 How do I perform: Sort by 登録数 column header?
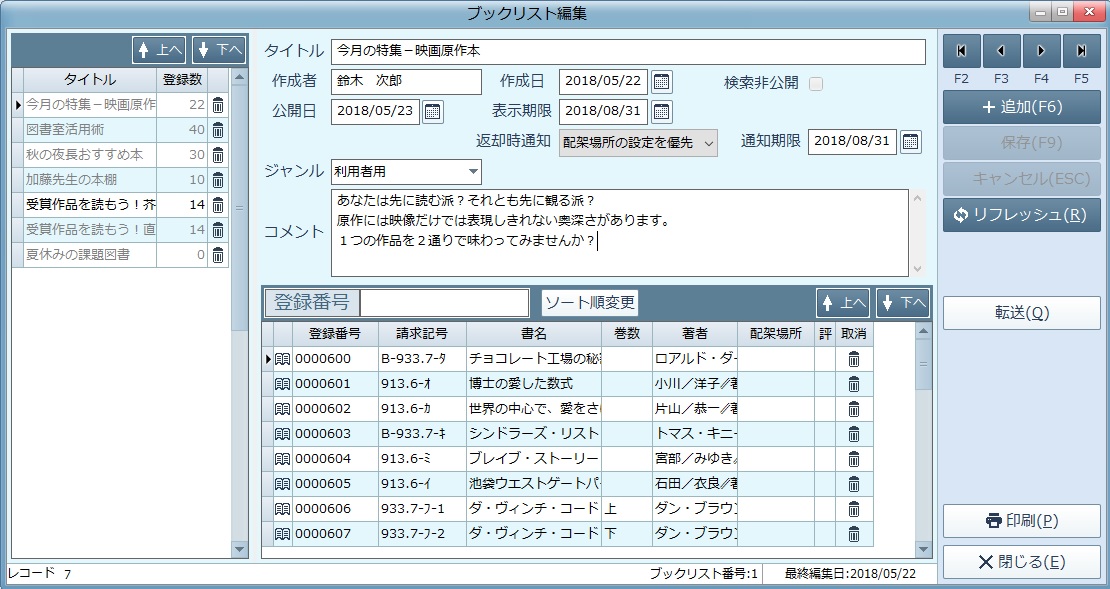click(182, 80)
